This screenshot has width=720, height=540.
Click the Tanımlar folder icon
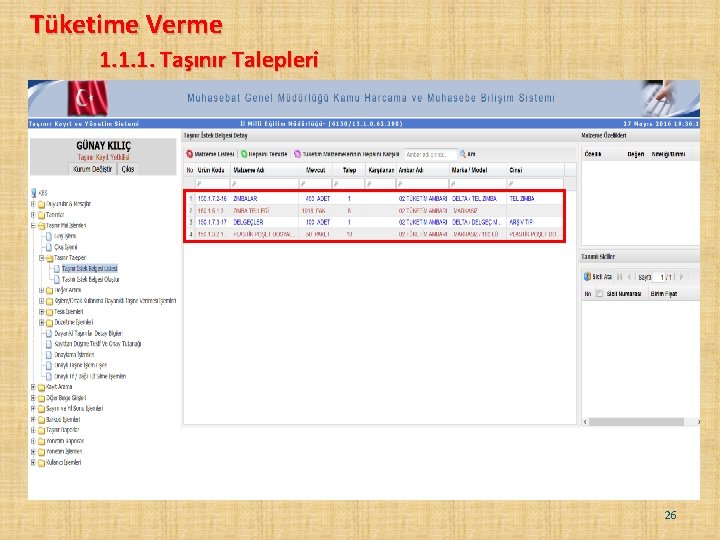click(x=41, y=215)
